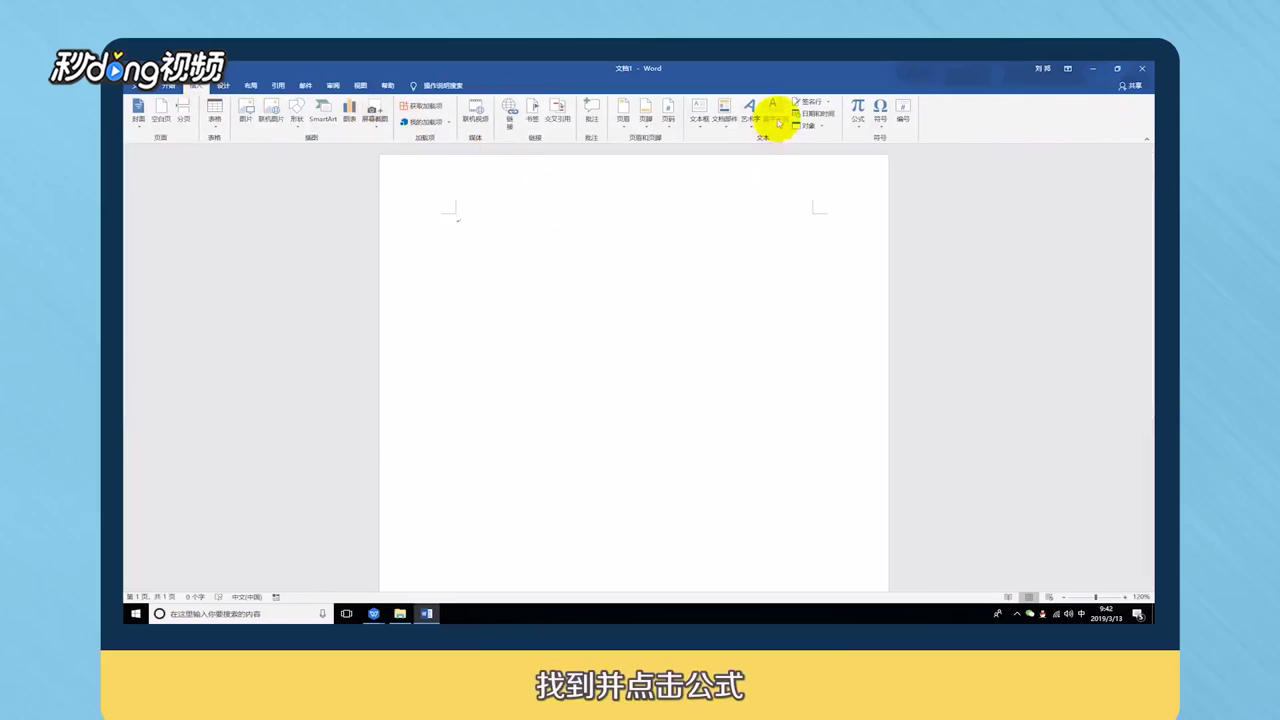Image resolution: width=1280 pixels, height=720 pixels.
Task: Open the symbol (符号) omega menu
Action: tap(880, 112)
